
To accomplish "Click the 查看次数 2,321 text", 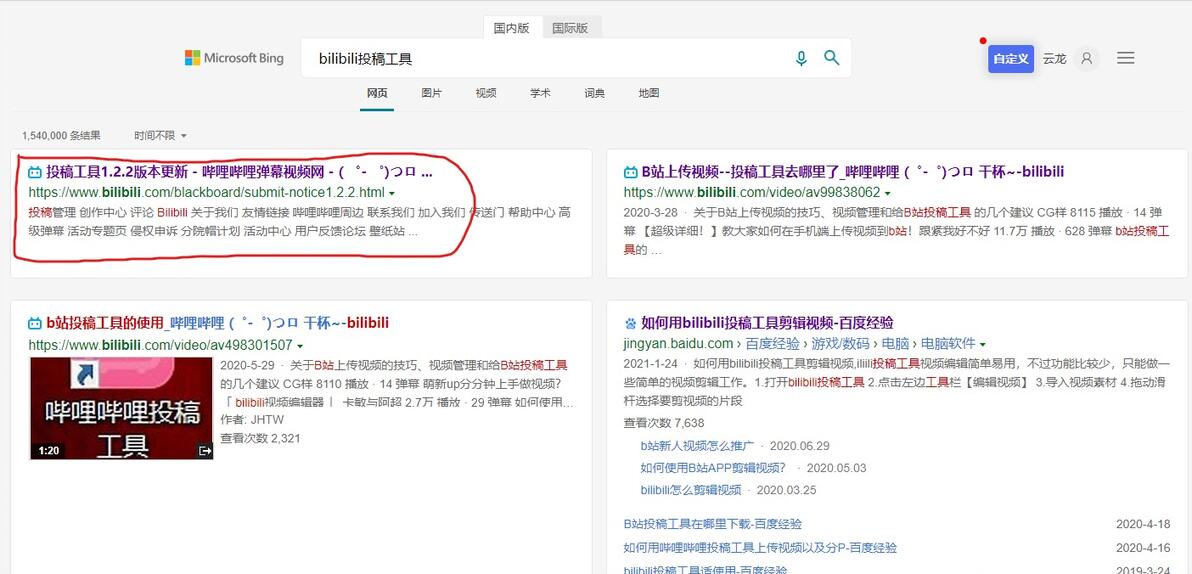I will click(x=260, y=438).
